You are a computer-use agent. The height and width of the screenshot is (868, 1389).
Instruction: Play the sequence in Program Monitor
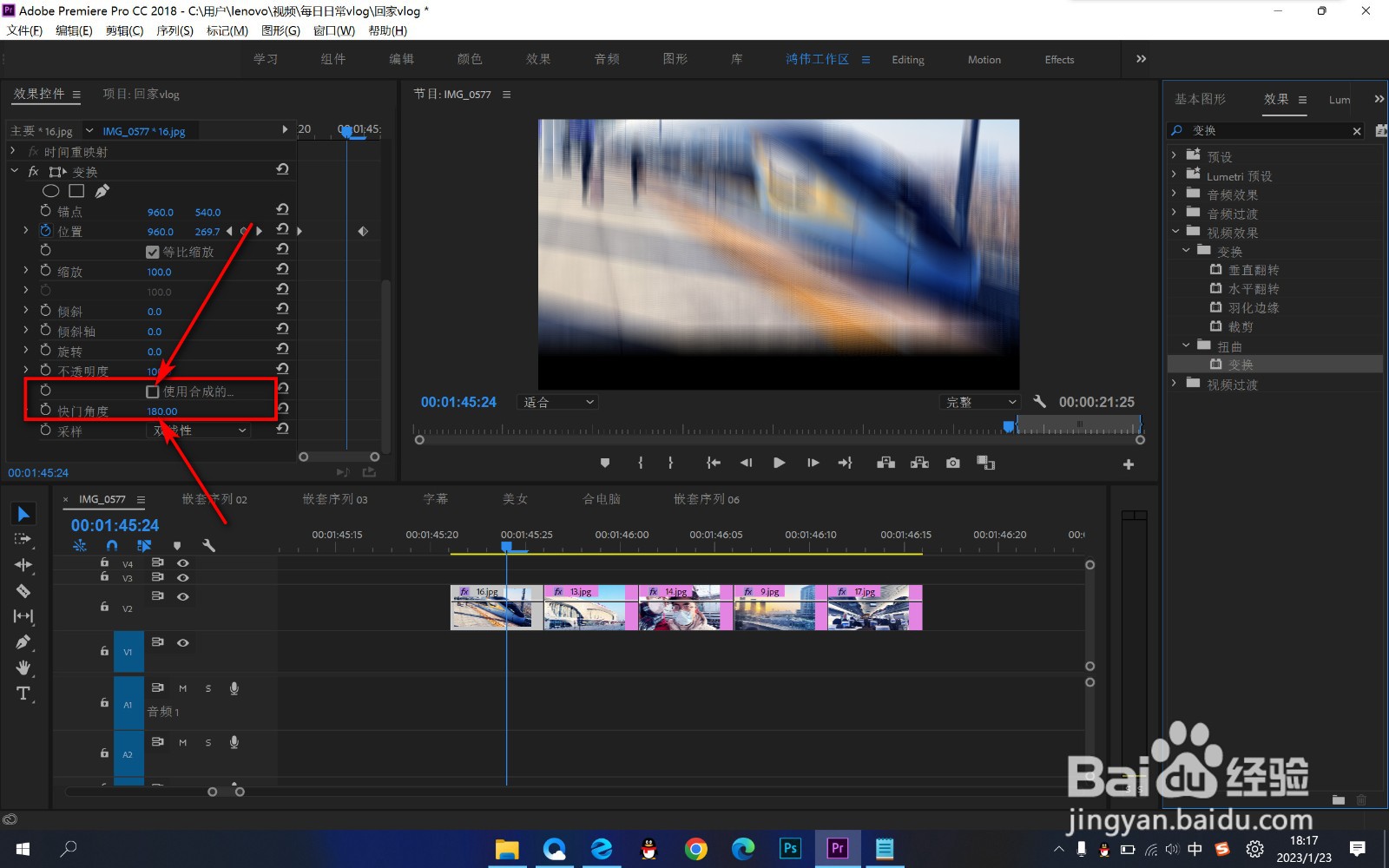(x=779, y=463)
